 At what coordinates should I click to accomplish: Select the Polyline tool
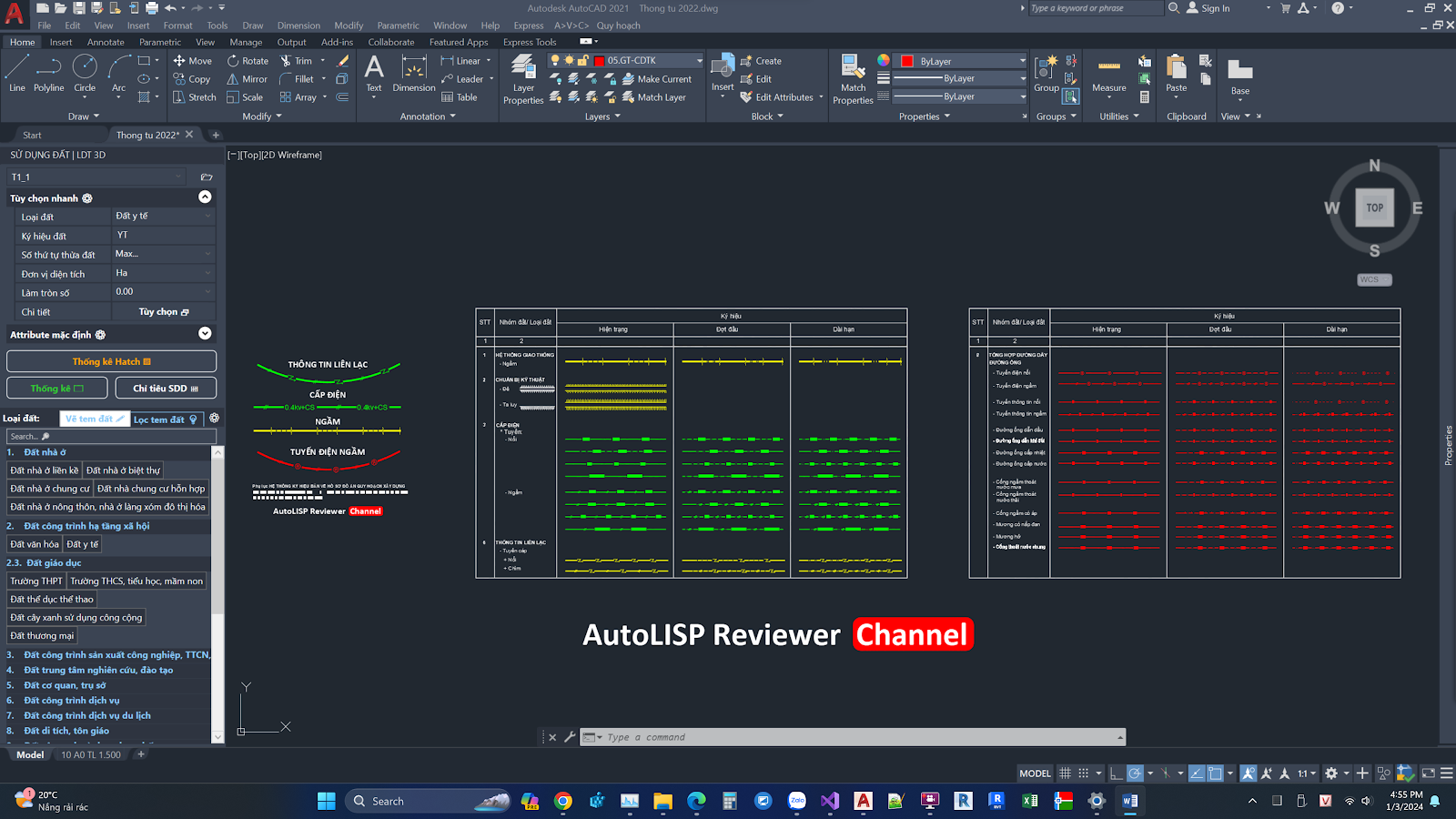49,73
